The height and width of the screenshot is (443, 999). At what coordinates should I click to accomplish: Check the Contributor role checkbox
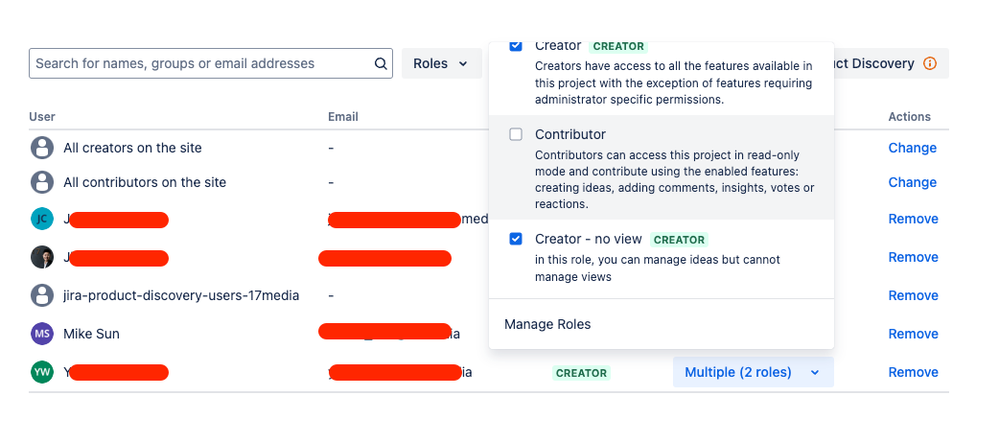point(516,134)
